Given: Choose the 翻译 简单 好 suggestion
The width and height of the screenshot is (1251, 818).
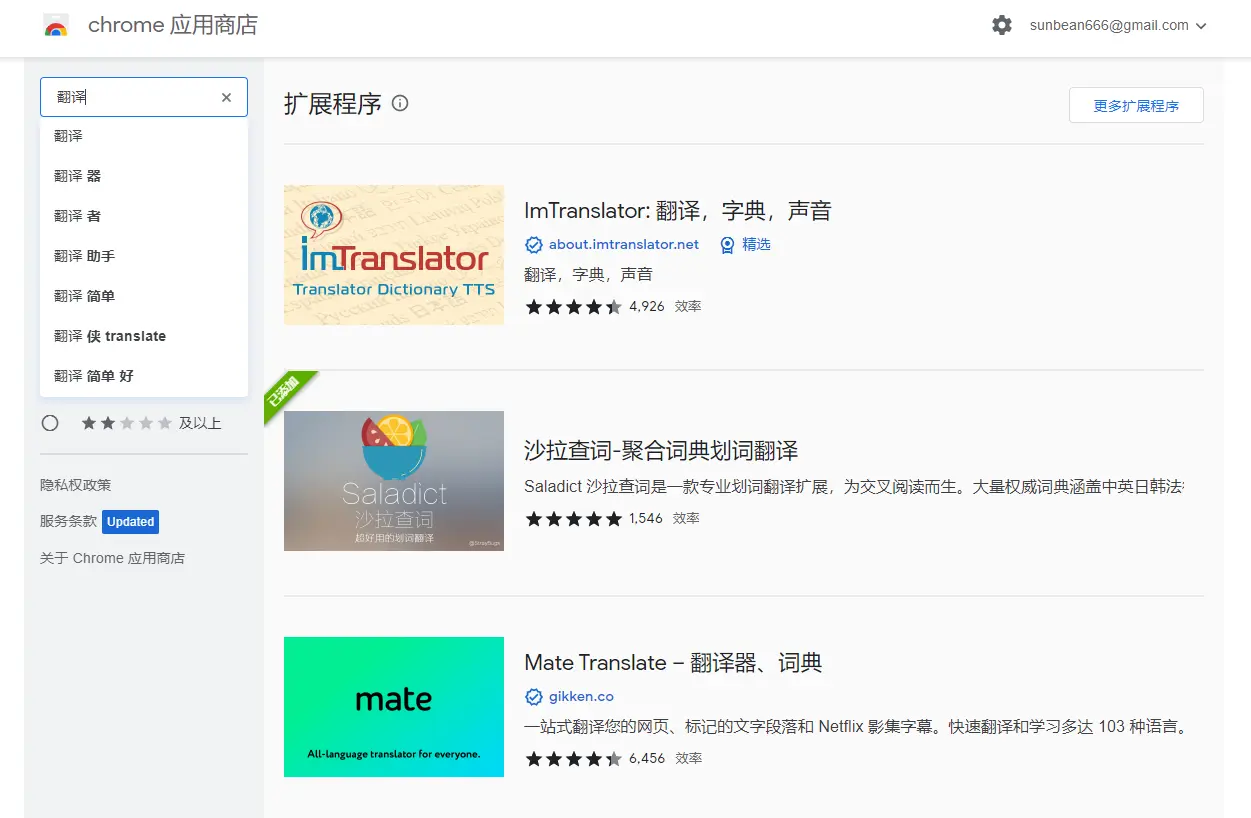Looking at the screenshot, I should tap(144, 376).
